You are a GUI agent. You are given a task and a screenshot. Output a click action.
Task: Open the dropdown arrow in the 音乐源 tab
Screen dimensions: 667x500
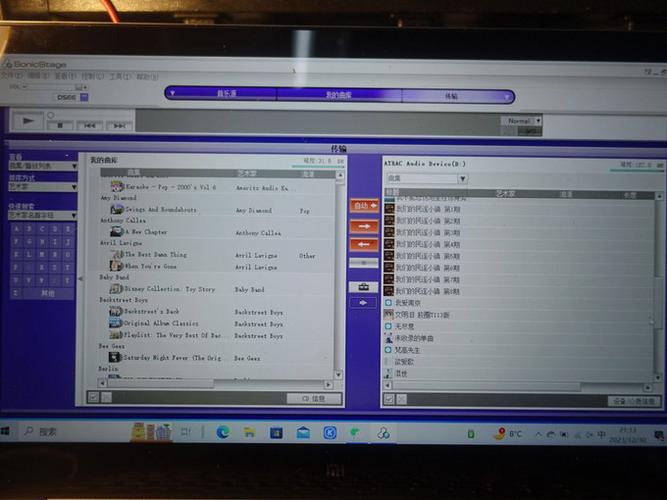(x=172, y=92)
